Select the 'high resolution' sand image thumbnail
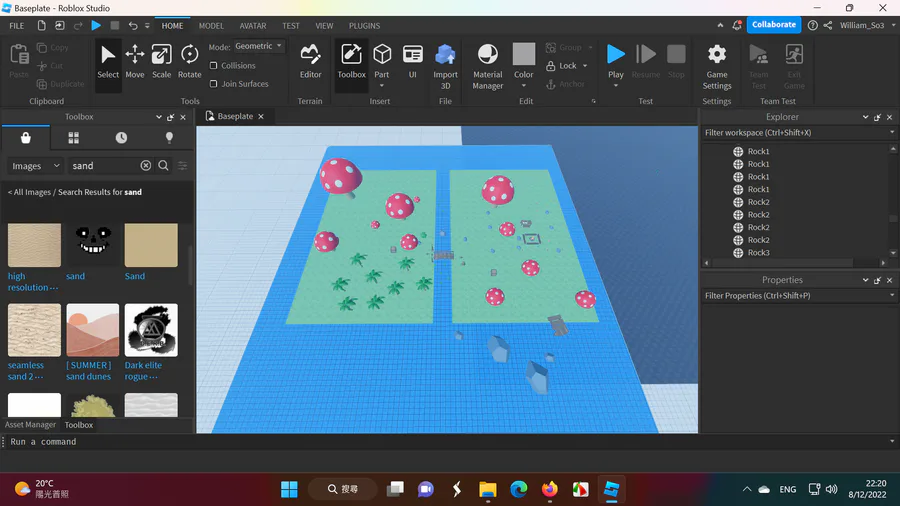 [34, 245]
